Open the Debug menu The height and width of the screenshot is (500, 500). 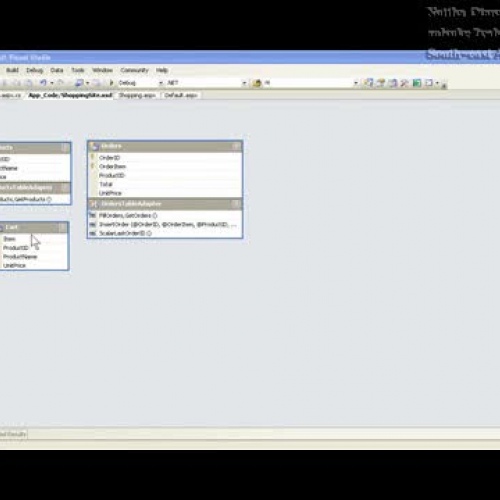click(x=35, y=70)
